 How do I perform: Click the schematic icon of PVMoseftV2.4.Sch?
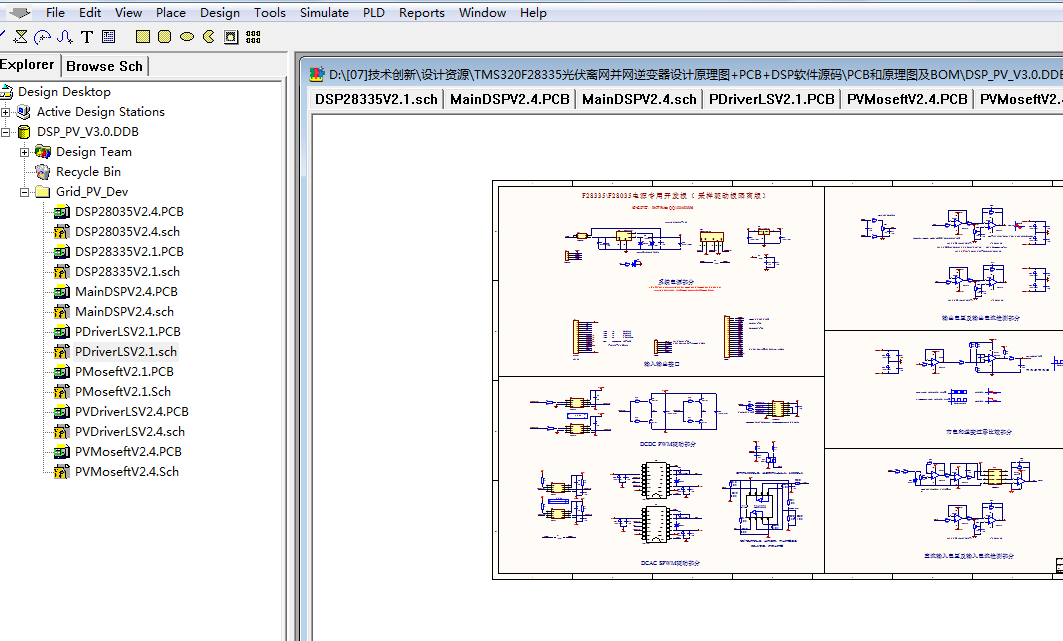click(x=62, y=472)
